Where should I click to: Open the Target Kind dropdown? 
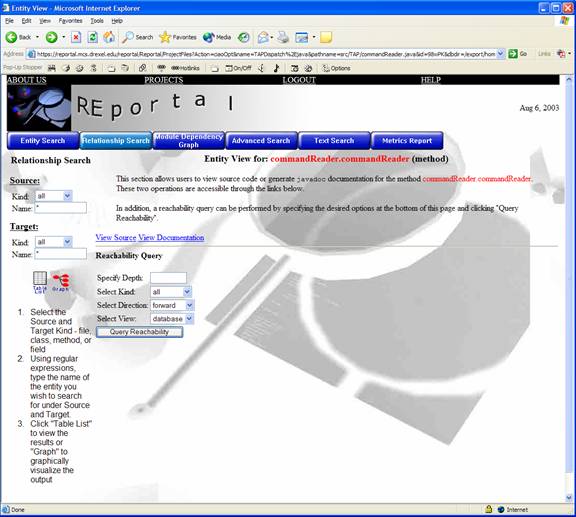tap(54, 242)
